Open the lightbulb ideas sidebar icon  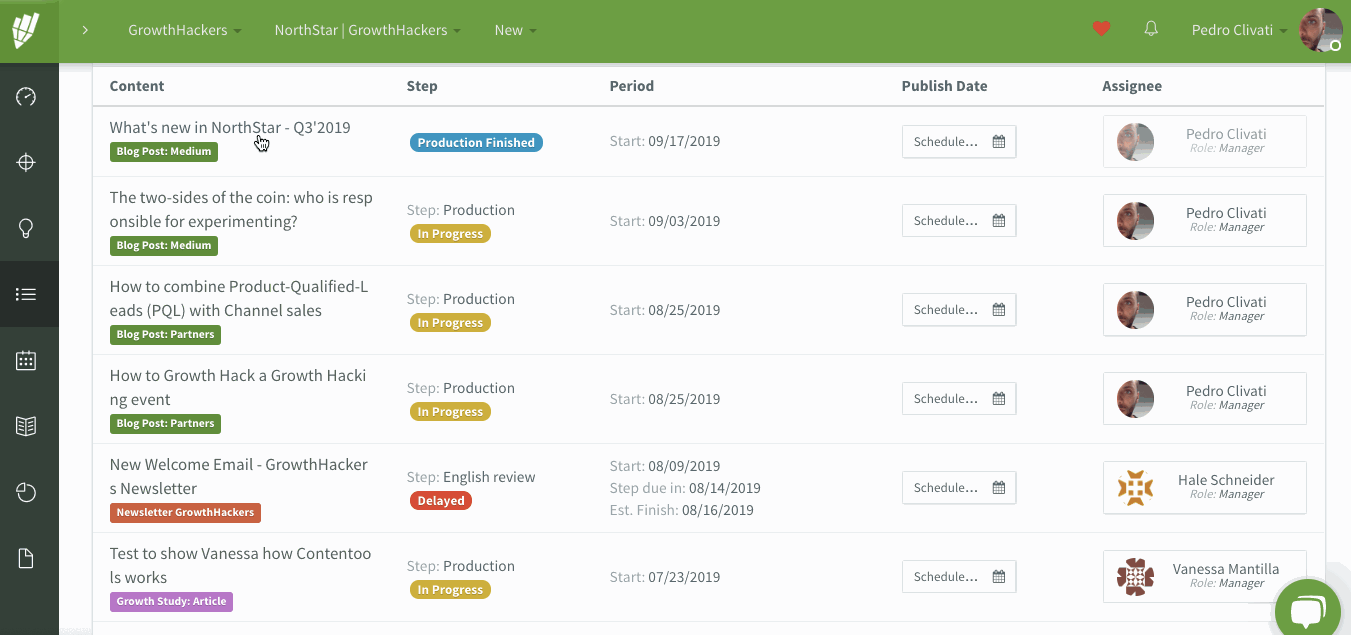(x=26, y=228)
